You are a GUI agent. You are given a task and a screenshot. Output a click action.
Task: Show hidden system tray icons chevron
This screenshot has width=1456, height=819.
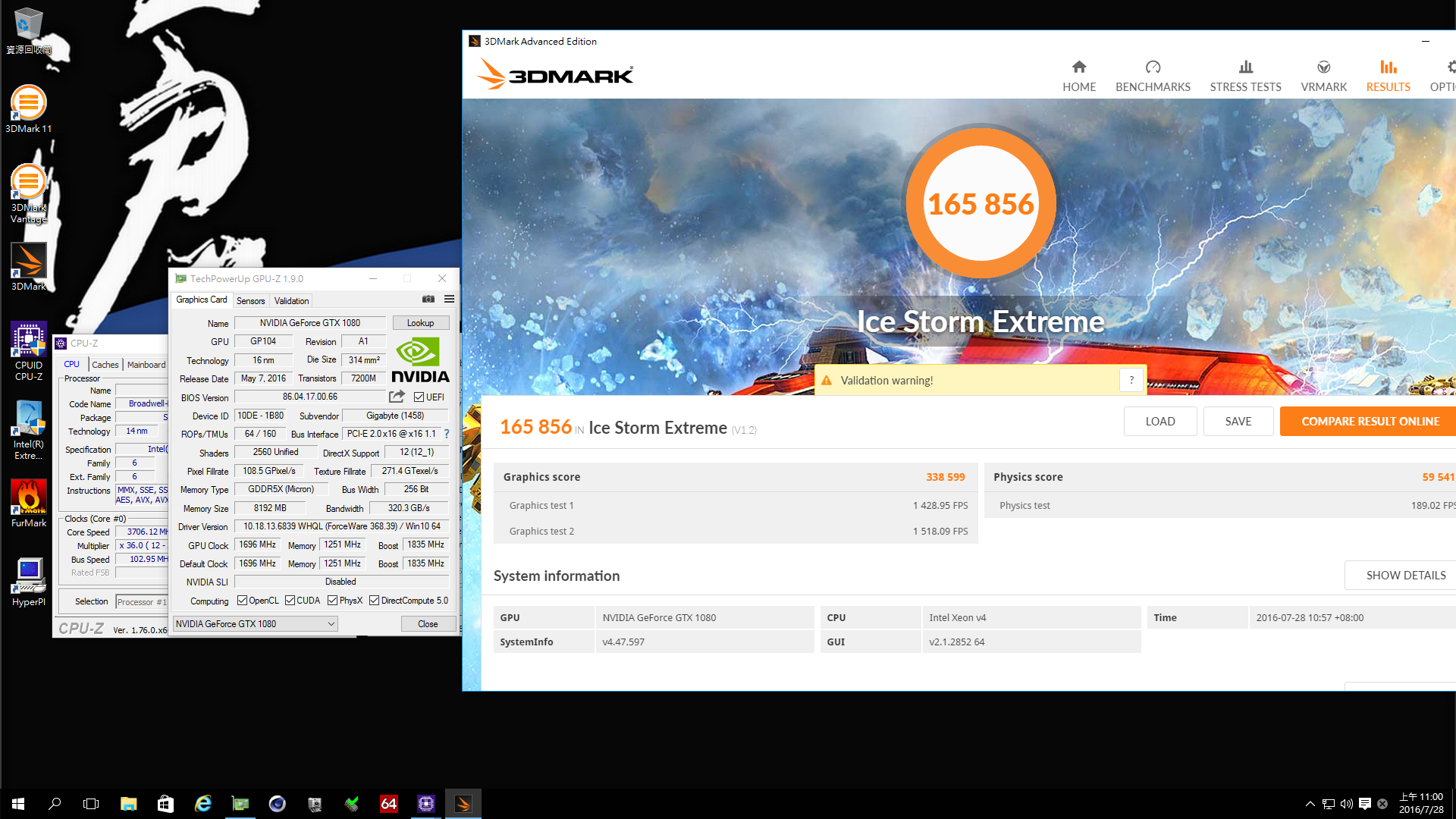1310,804
